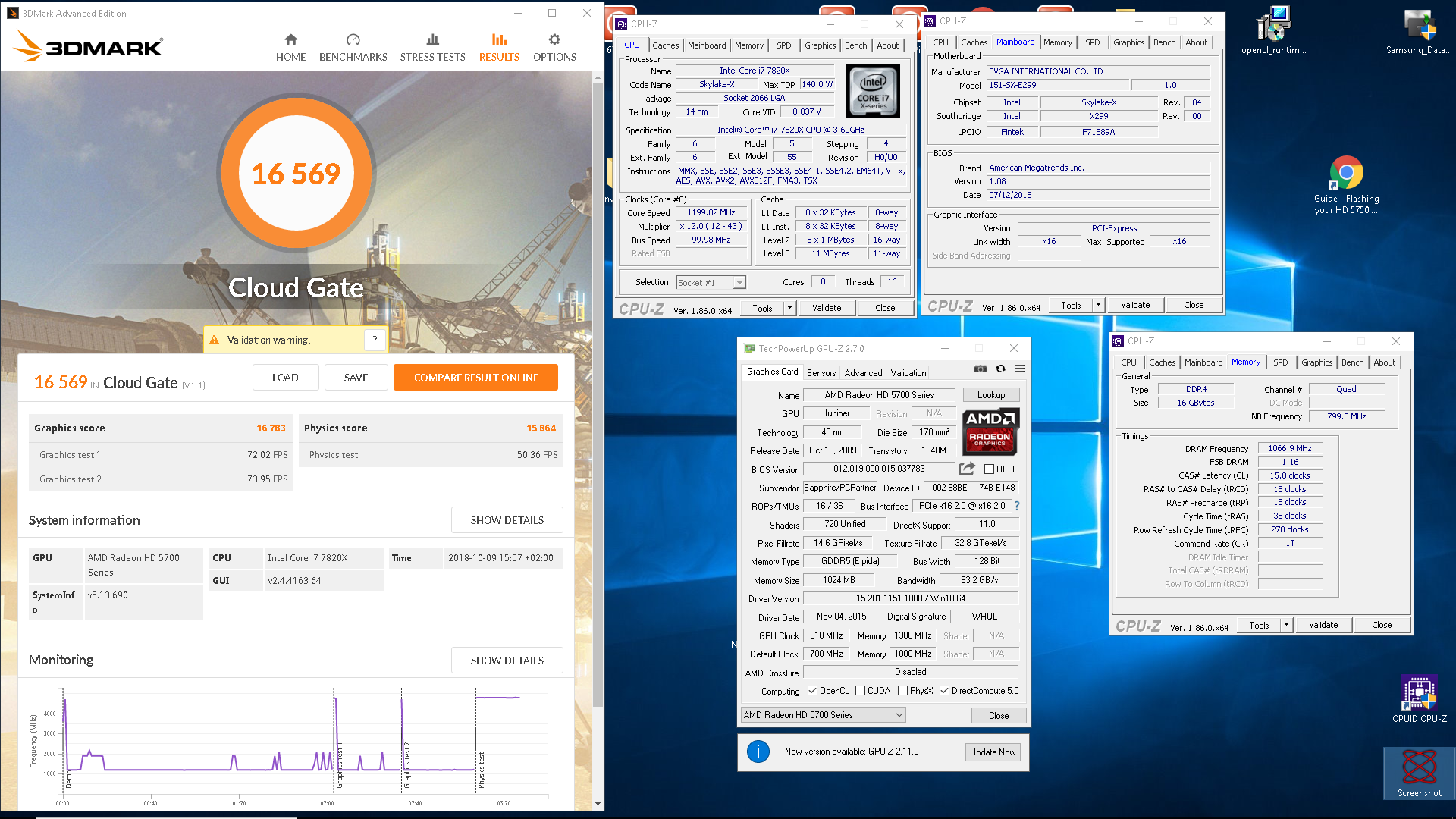Screen dimensions: 1456x819
Task: Click the 3DMark logo
Action: pyautogui.click(x=88, y=47)
